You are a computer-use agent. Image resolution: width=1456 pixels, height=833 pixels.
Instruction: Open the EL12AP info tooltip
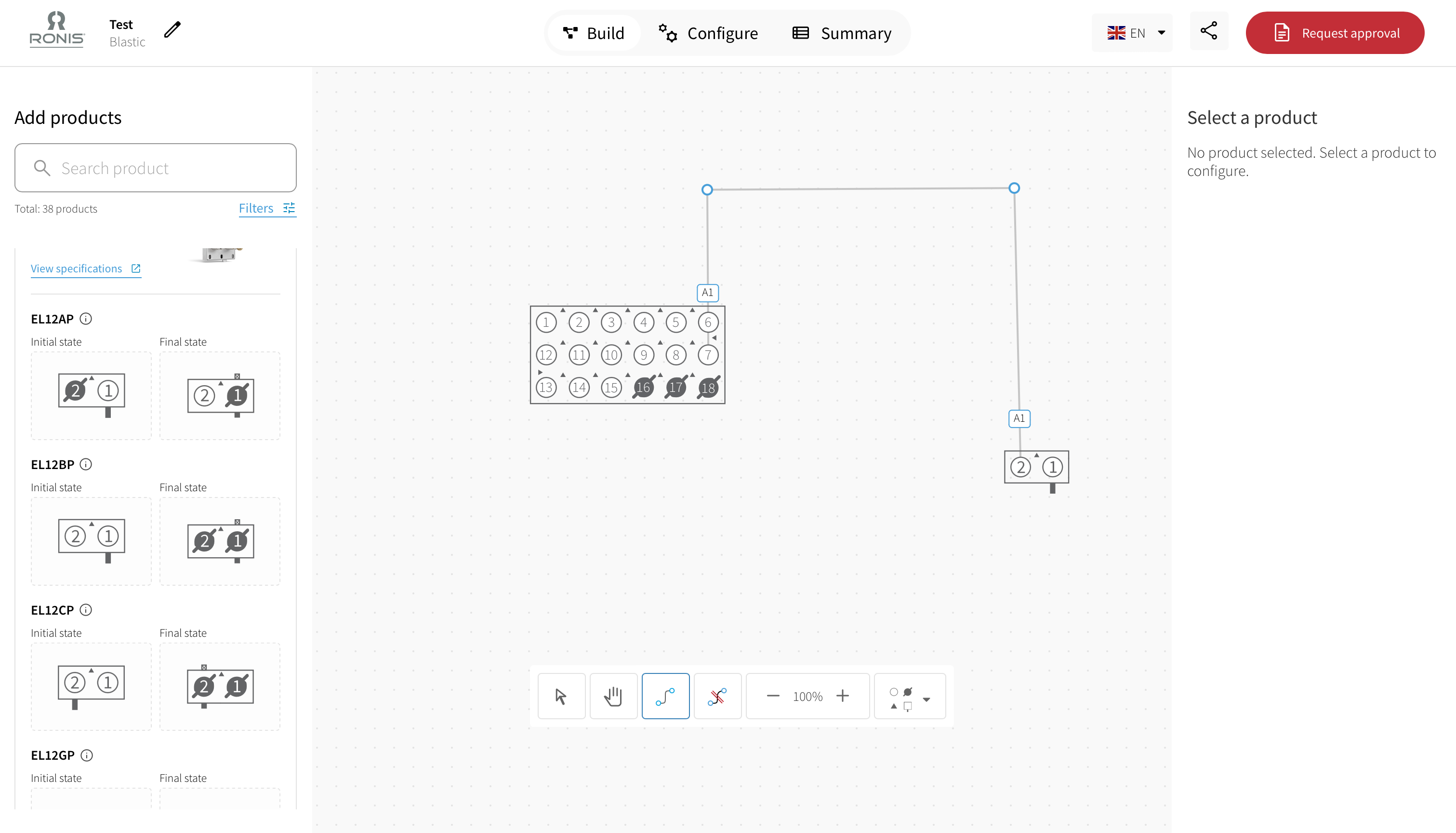[86, 319]
